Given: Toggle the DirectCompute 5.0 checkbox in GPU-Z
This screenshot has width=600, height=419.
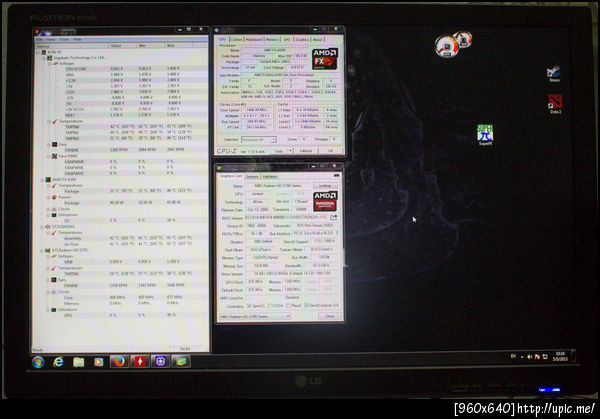Looking at the screenshot, I should point(306,306).
